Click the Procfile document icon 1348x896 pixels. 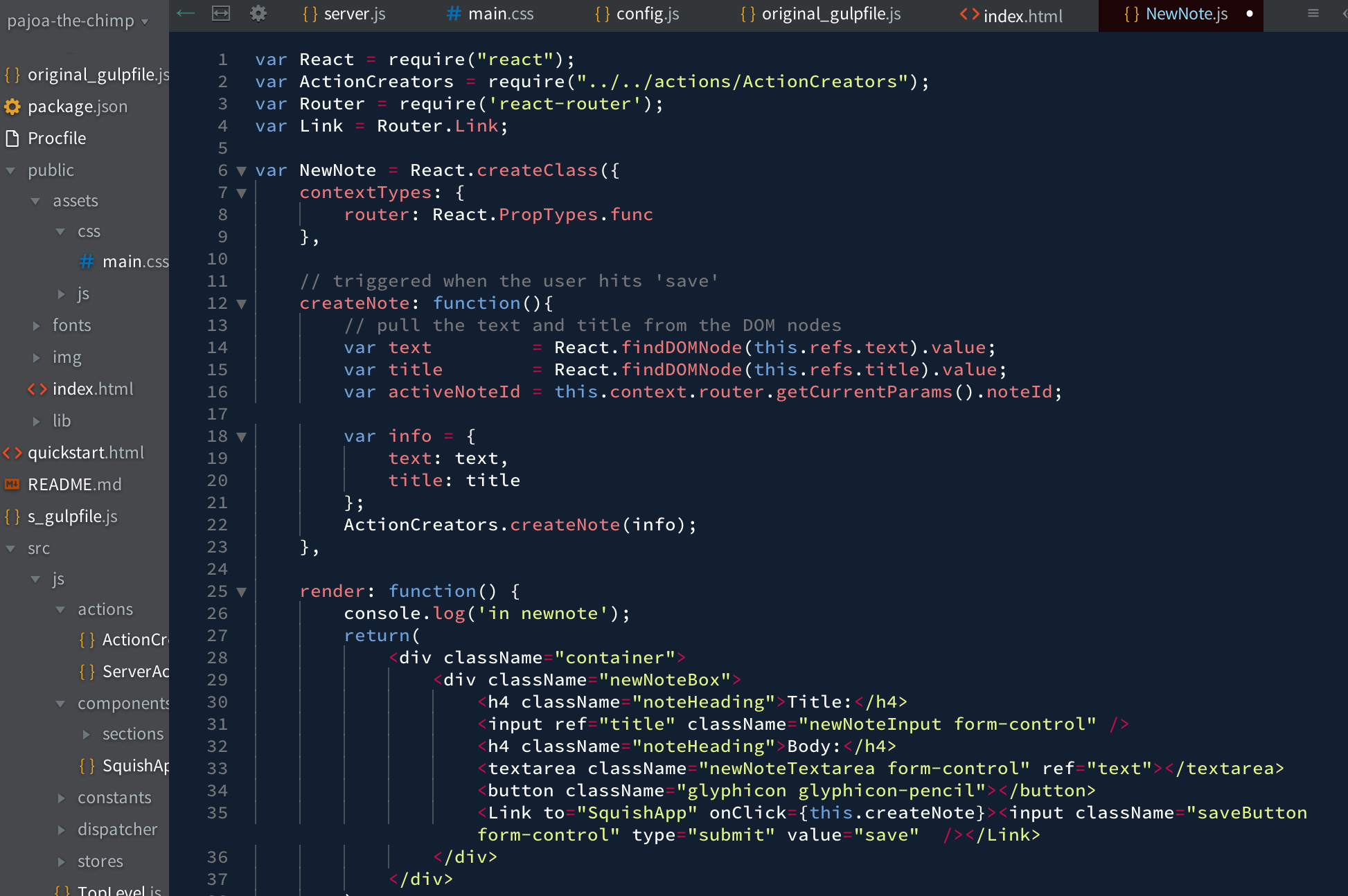click(12, 138)
